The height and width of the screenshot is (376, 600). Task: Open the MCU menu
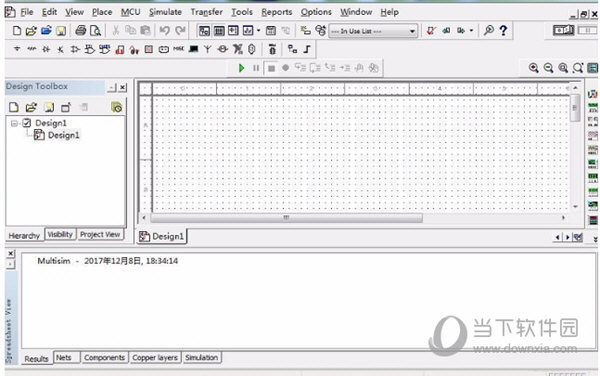pos(130,12)
